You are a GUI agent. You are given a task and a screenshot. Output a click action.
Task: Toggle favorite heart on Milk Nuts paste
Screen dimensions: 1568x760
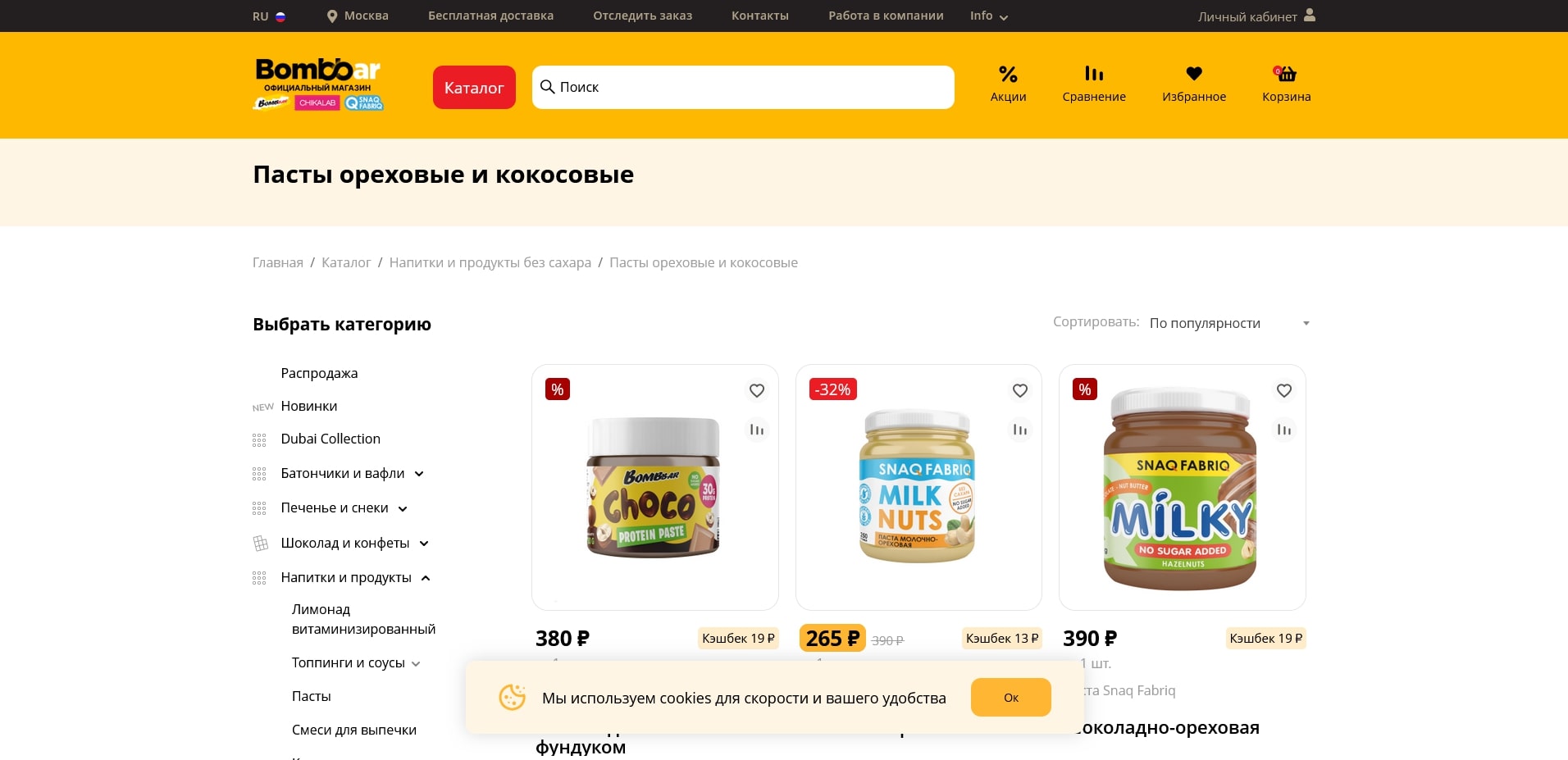click(x=1020, y=391)
